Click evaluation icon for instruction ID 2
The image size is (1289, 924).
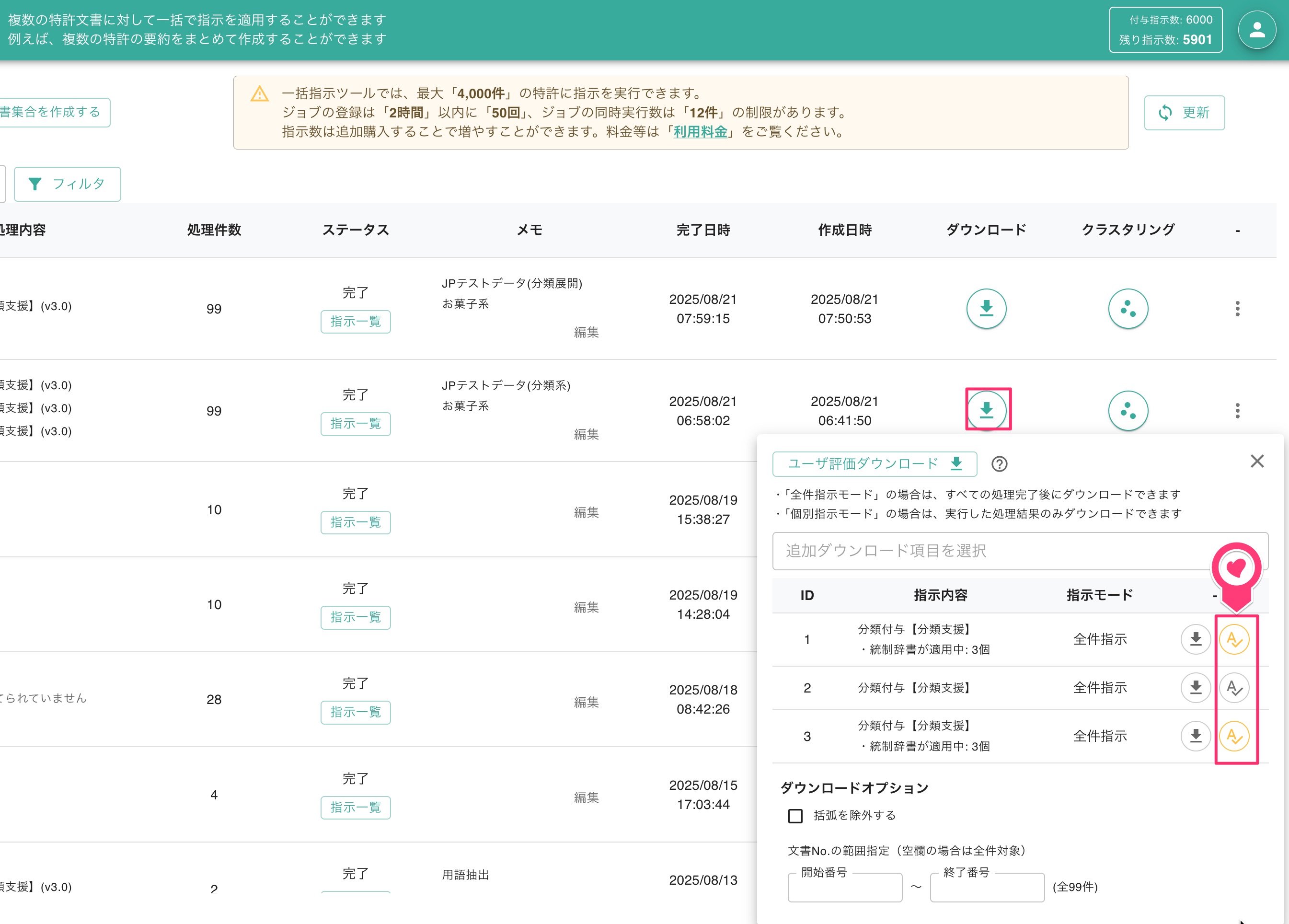pos(1234,688)
